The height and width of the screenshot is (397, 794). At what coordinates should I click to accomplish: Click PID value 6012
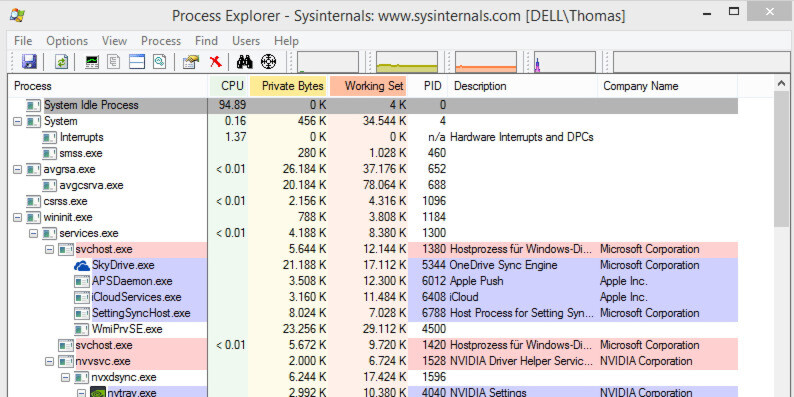[434, 281]
